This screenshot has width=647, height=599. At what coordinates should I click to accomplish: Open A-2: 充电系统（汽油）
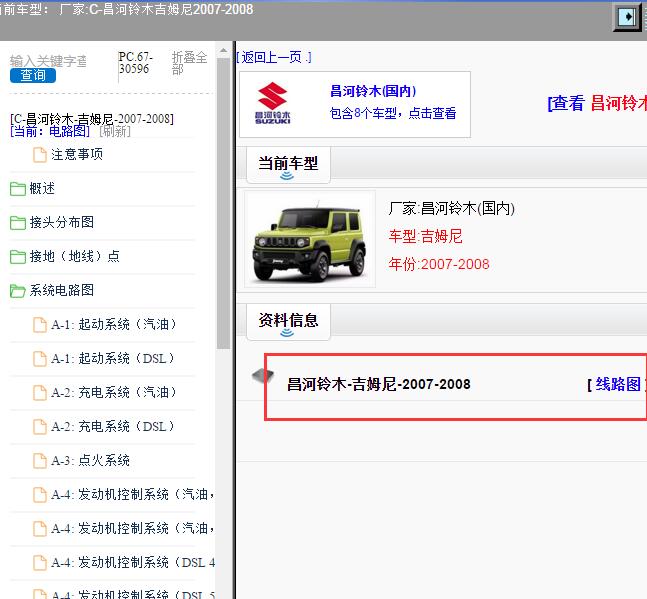(114, 392)
